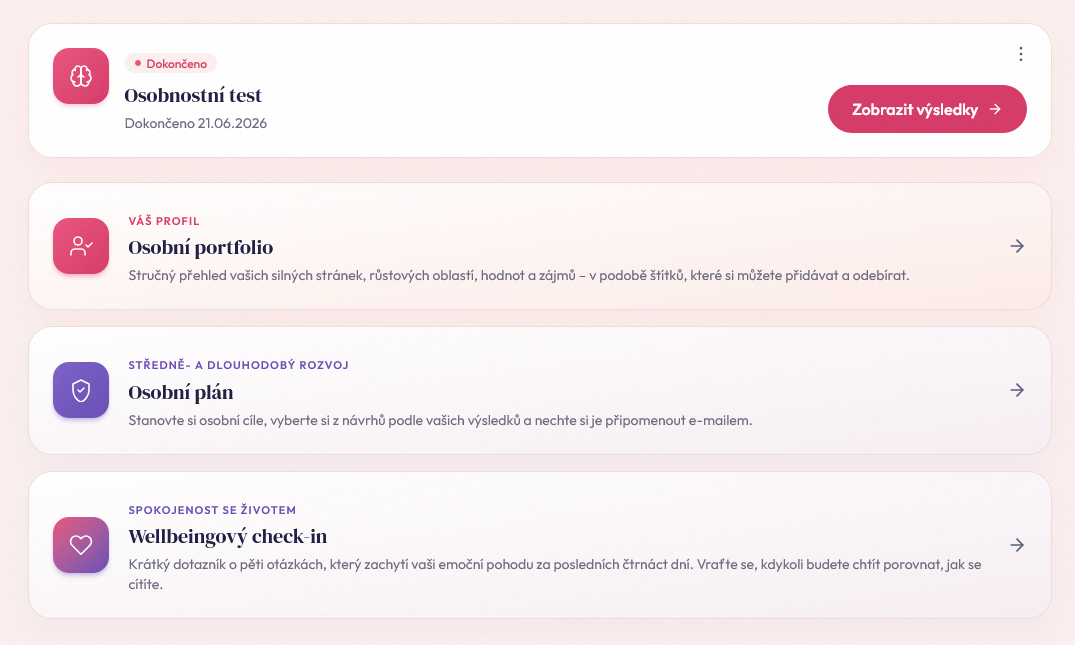The width and height of the screenshot is (1075, 645).
Task: Click the Dokončeno 21.06.2026 date text
Action: click(195, 123)
